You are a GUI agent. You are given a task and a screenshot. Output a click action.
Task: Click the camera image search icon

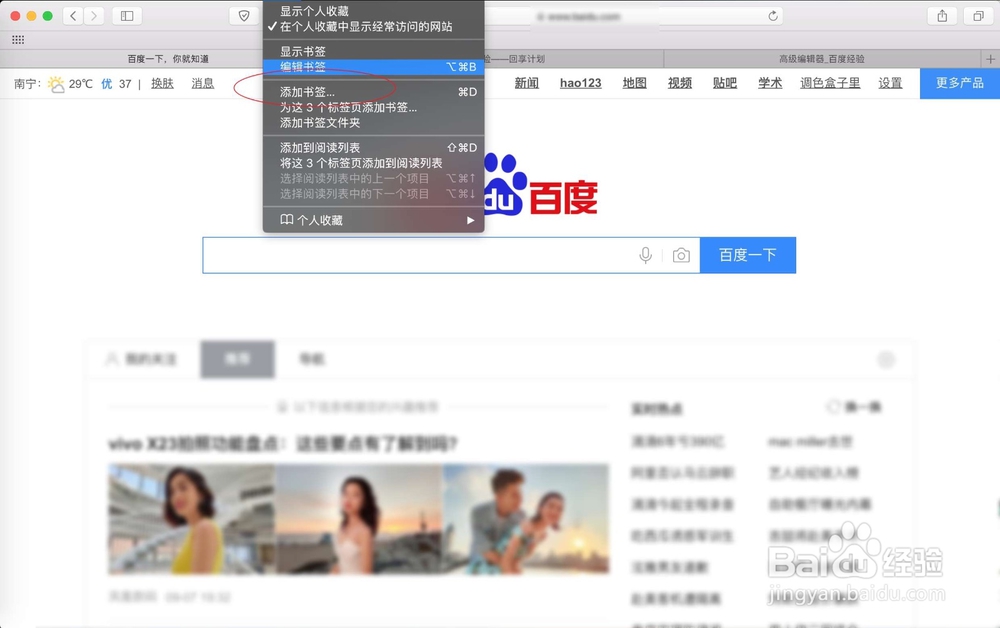tap(681, 256)
